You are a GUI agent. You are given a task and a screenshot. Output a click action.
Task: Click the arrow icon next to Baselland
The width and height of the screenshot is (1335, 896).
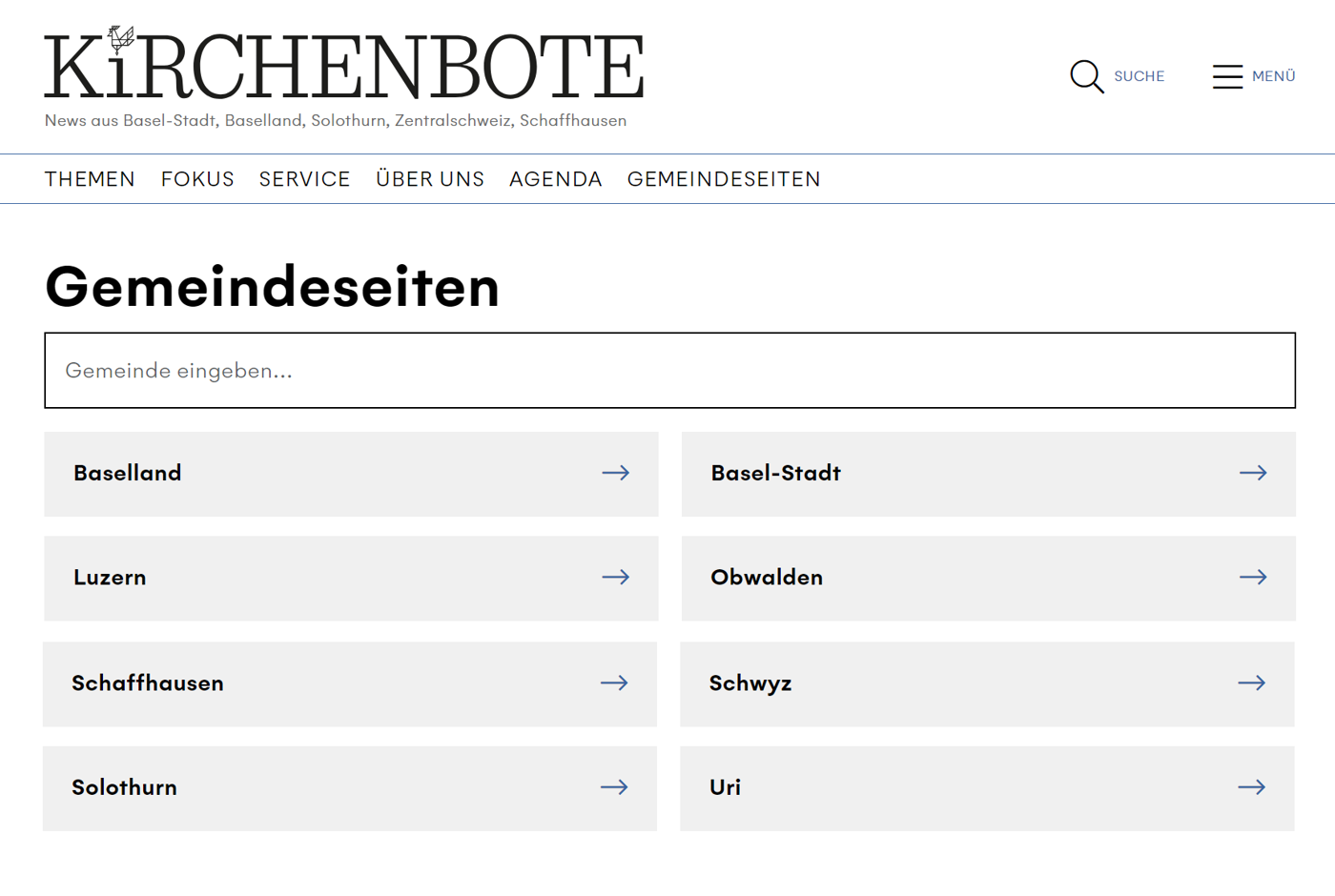pyautogui.click(x=615, y=473)
